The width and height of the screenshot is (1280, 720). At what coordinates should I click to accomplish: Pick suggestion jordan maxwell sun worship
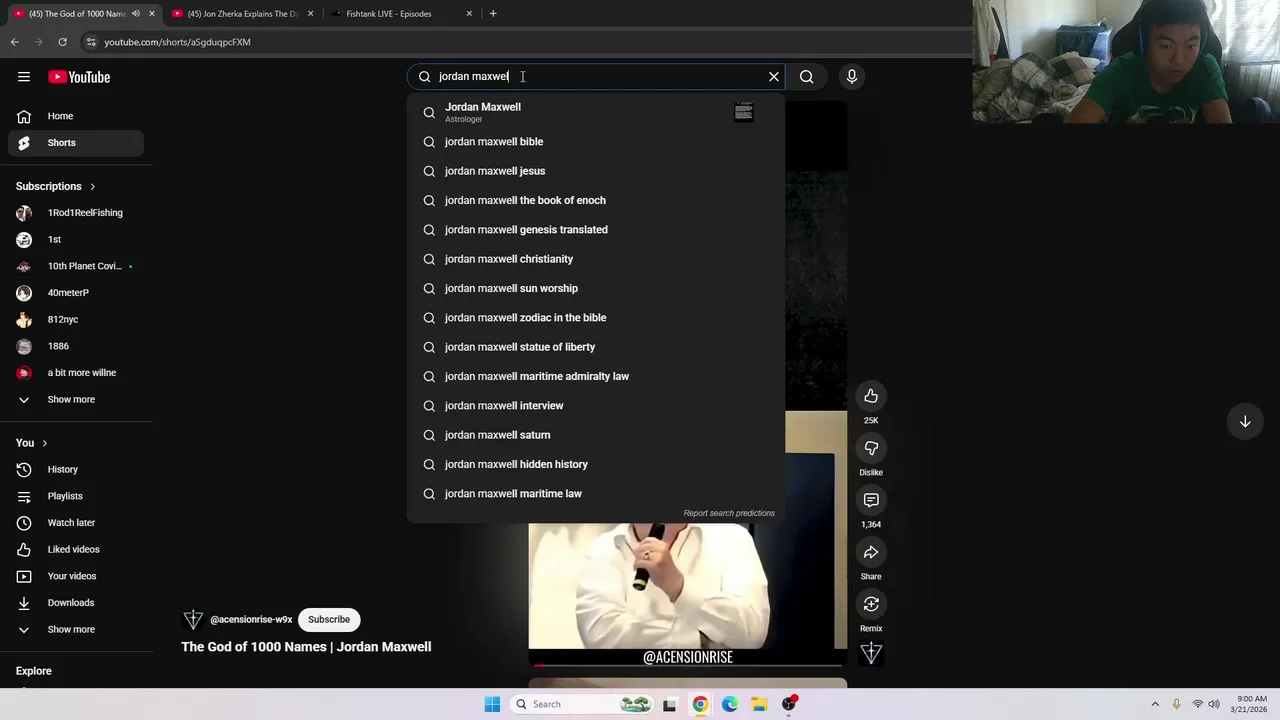(x=595, y=288)
